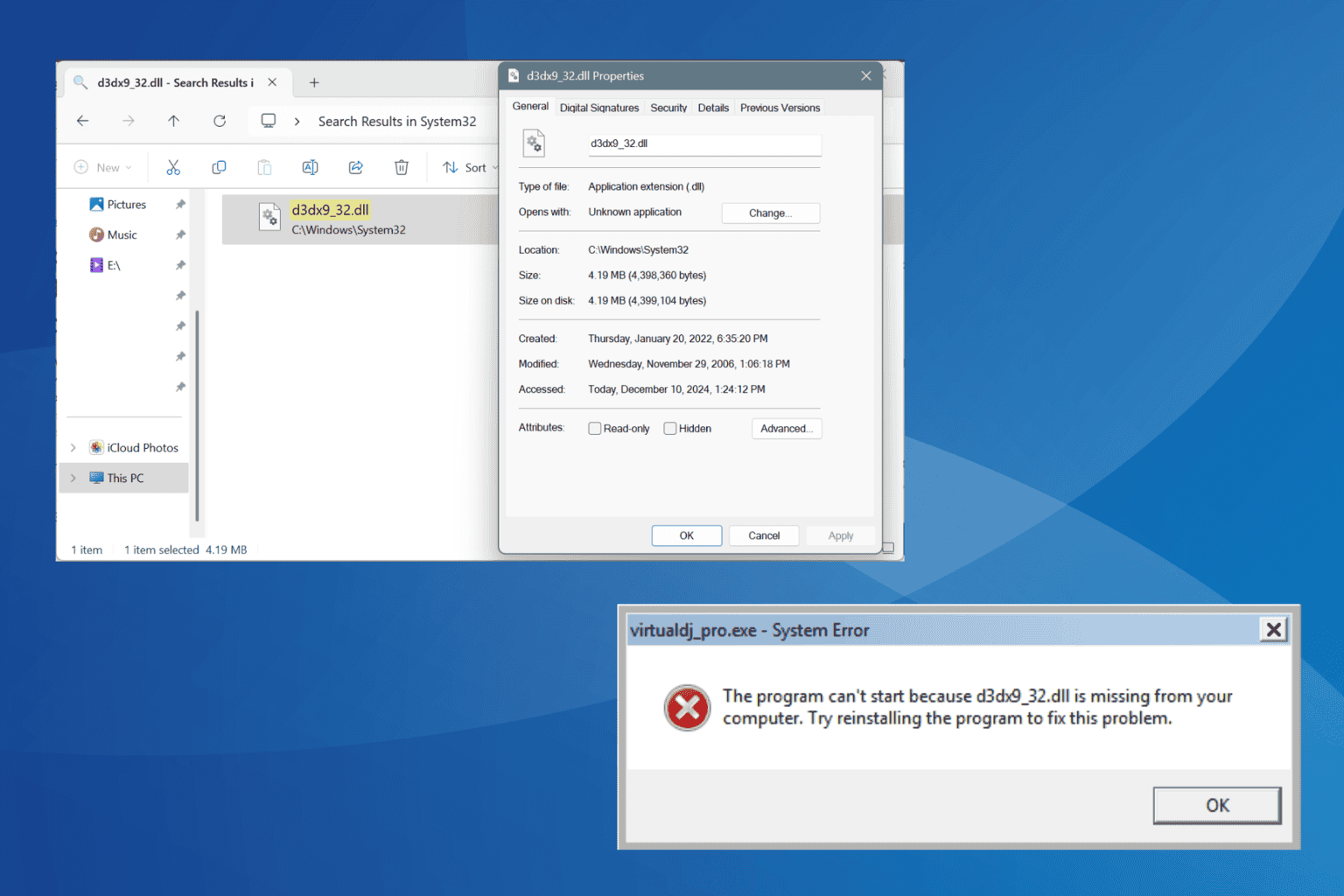Click the Application extension (.dll) type text
The width and height of the screenshot is (1344, 896).
[646, 186]
